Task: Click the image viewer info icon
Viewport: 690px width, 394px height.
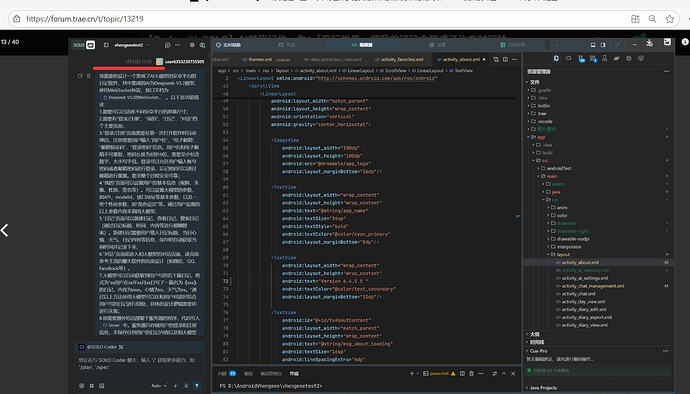Action: click(x=685, y=42)
